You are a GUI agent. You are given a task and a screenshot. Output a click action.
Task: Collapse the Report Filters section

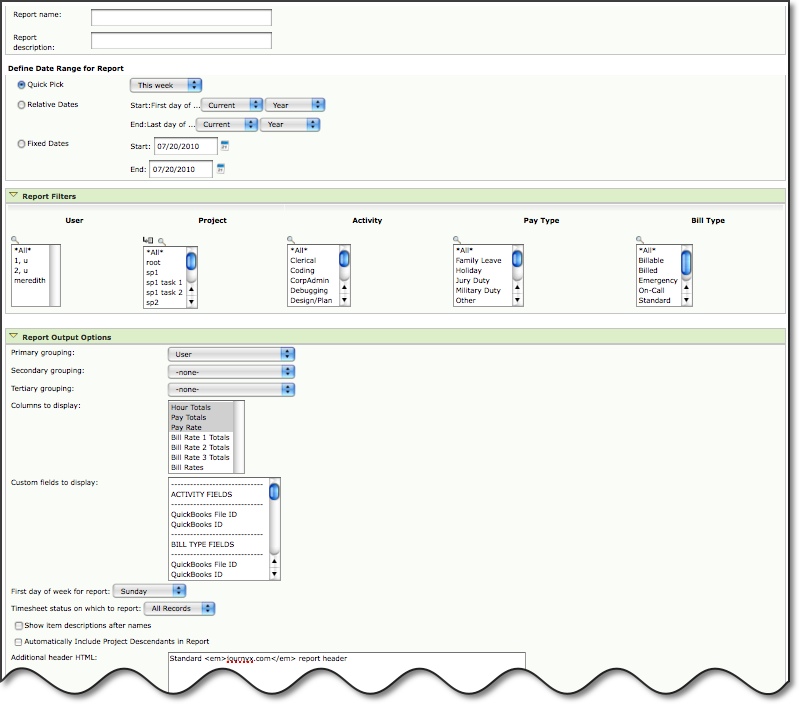[x=13, y=197]
